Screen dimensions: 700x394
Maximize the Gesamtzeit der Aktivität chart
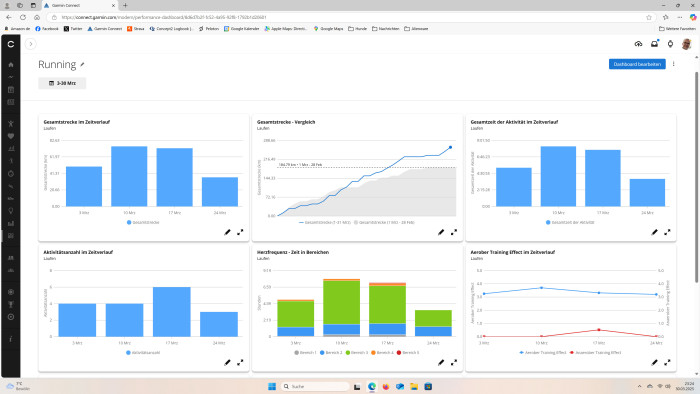(667, 232)
